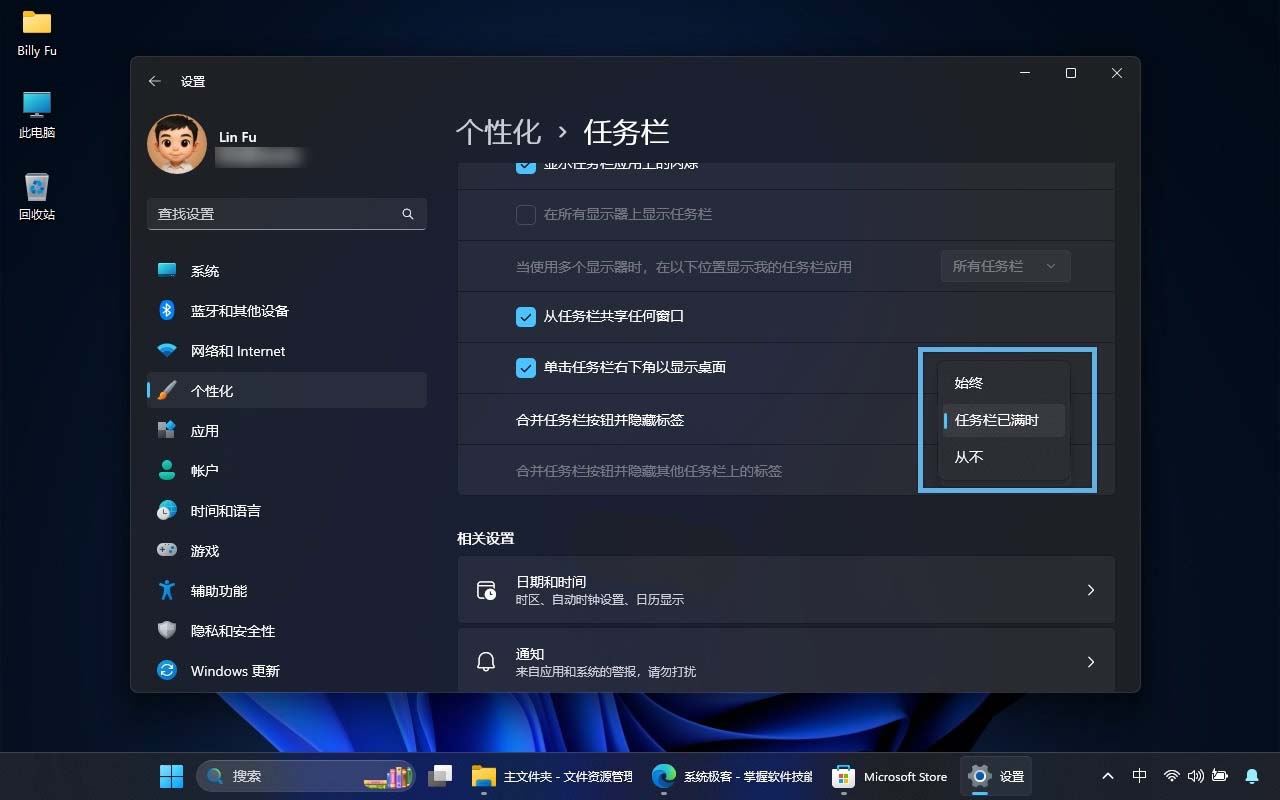1280x800 pixels.
Task: Click the 查找设置 search box
Action: click(287, 213)
